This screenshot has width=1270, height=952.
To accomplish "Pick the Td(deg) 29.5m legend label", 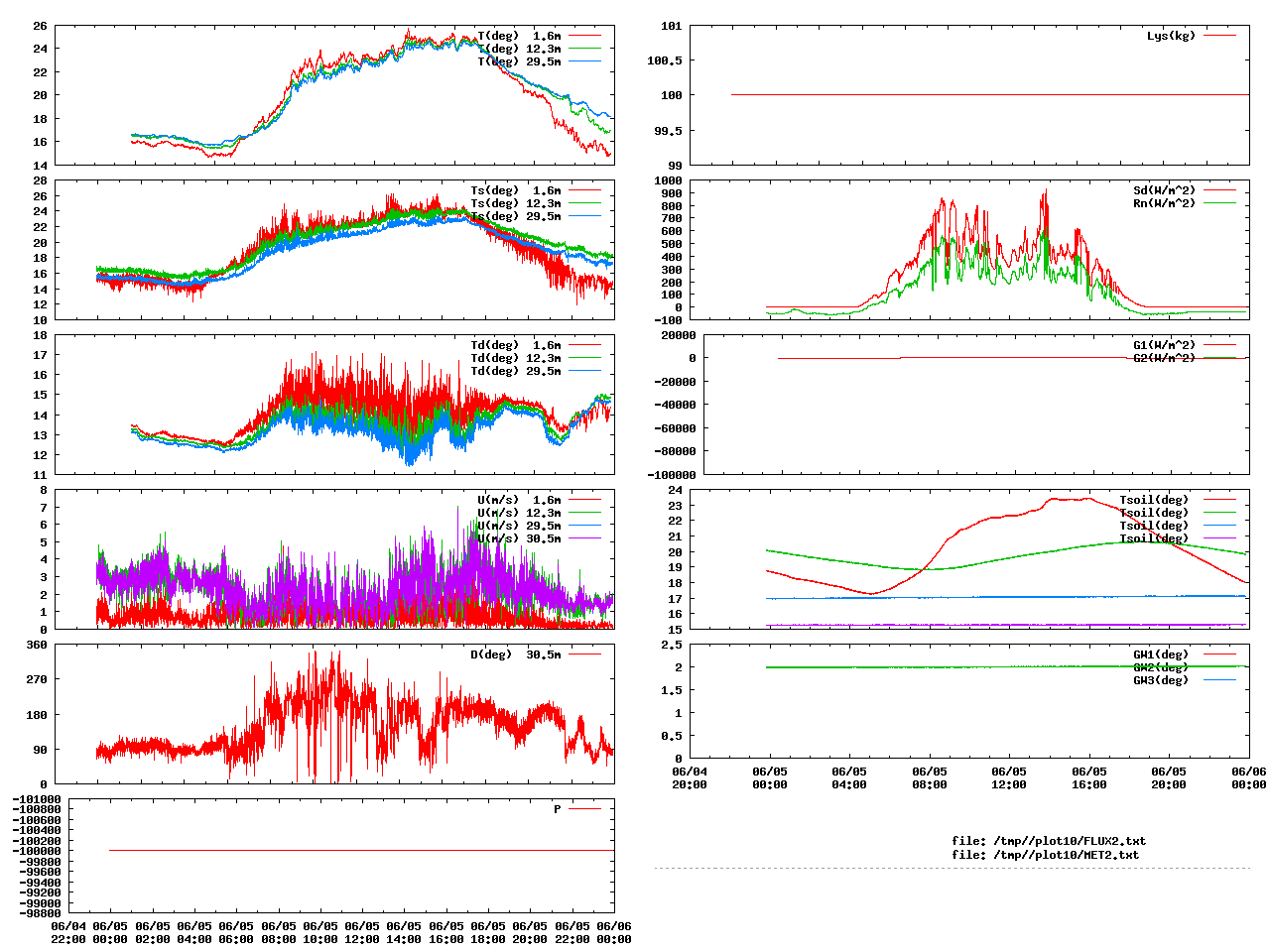I will (x=516, y=371).
